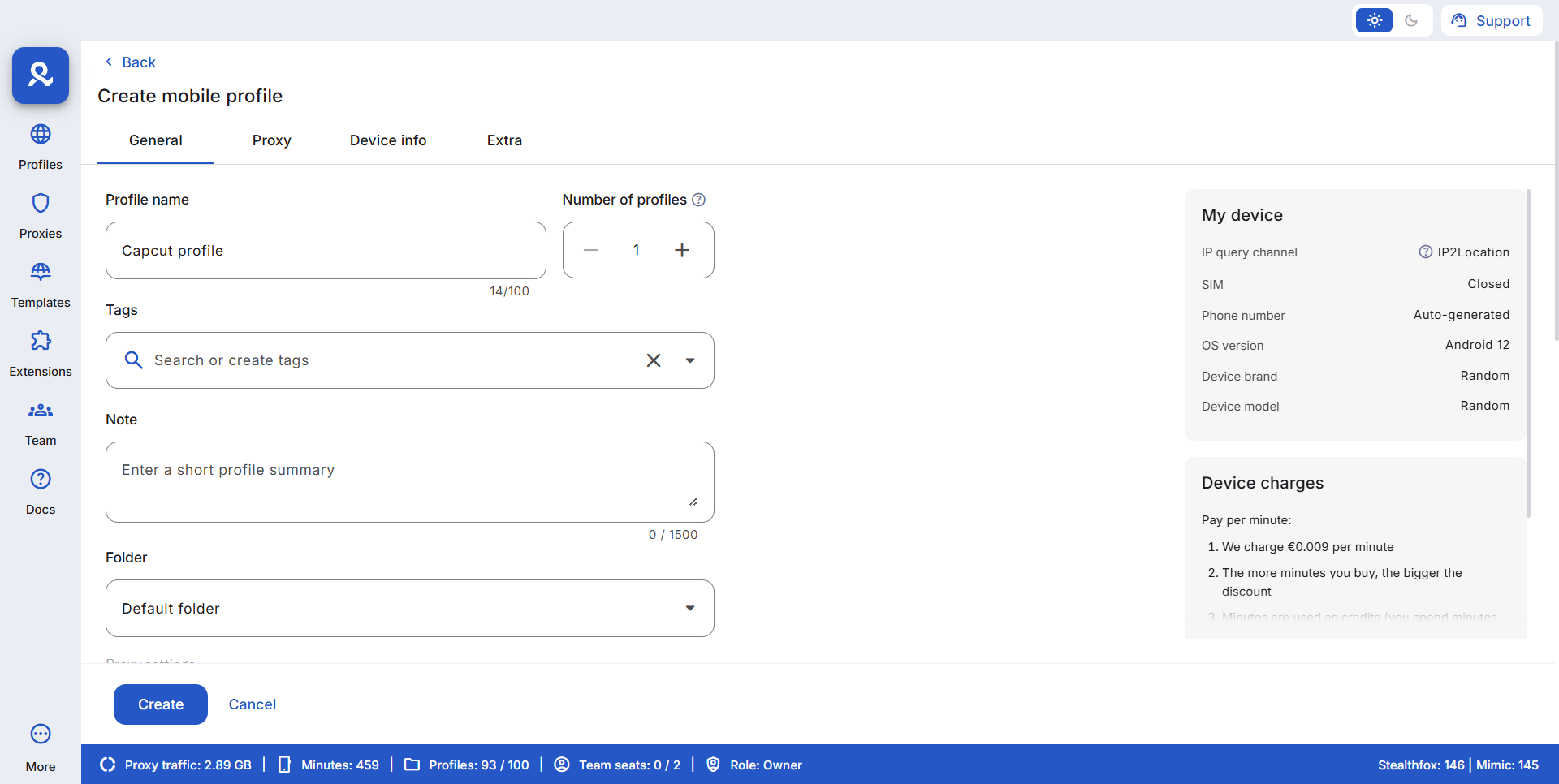Switch to light theme mode

tap(1374, 20)
